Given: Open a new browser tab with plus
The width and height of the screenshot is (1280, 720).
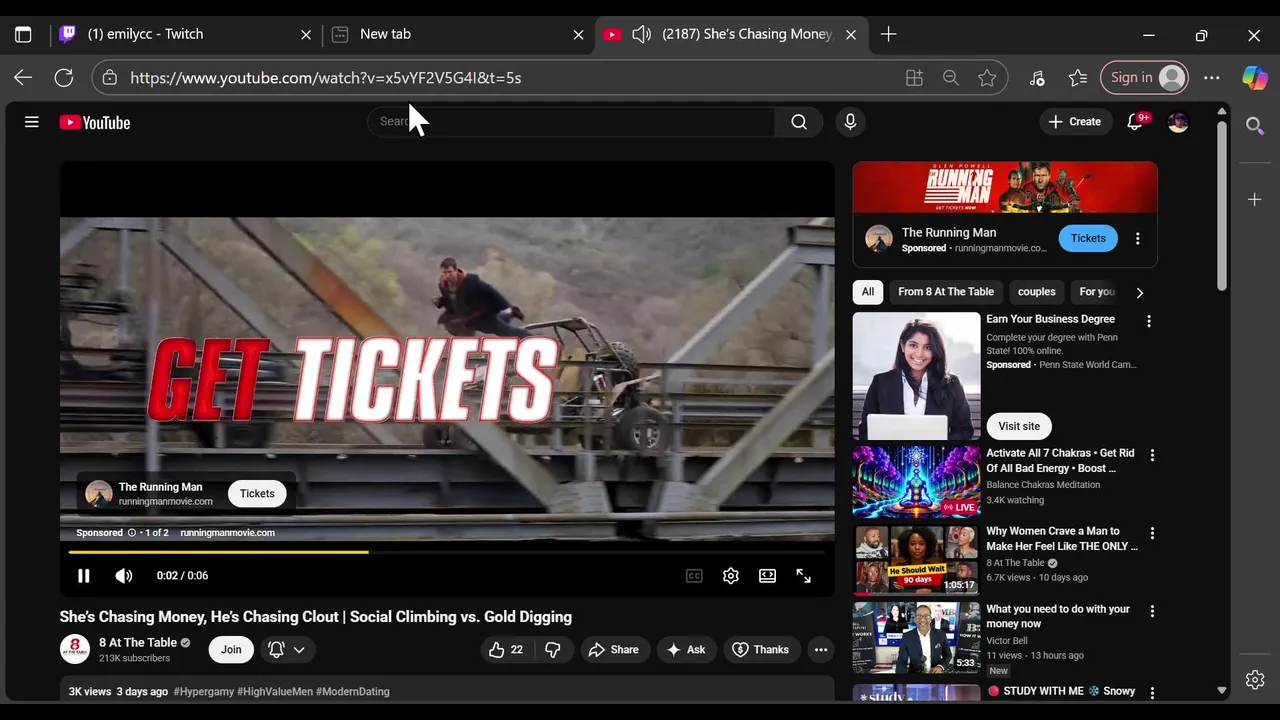Looking at the screenshot, I should pyautogui.click(x=888, y=34).
